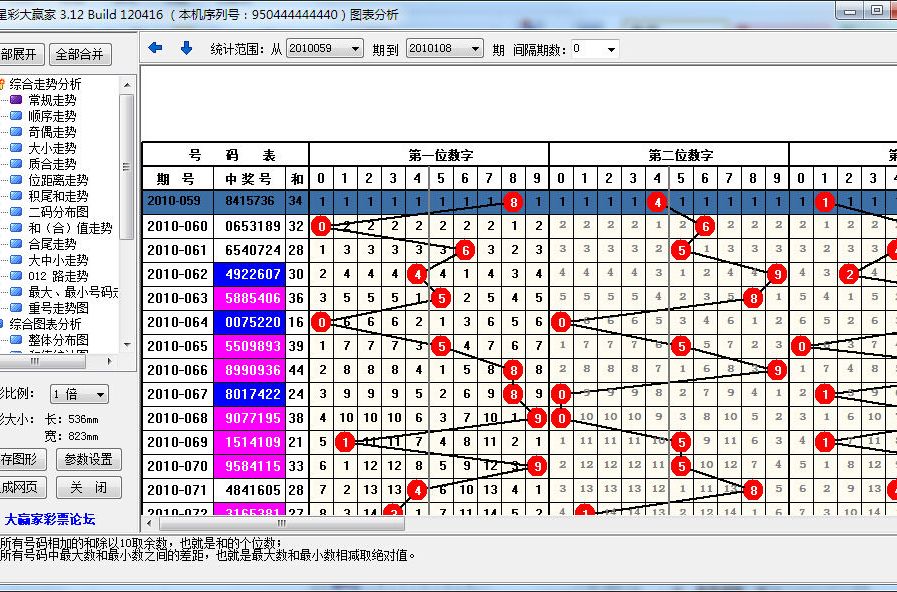Screen dimensions: 897x592
Task: Open the 012 路走势 tree item
Action: tap(58, 276)
